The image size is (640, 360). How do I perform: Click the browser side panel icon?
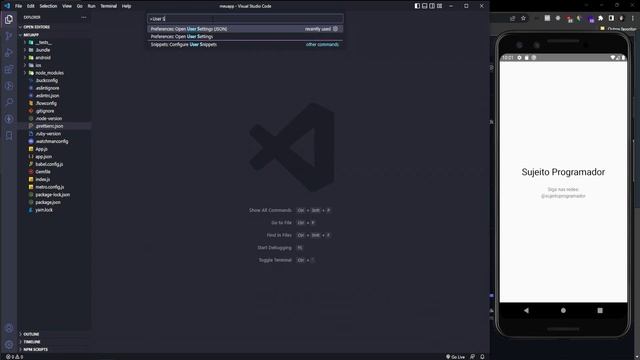[611, 18]
